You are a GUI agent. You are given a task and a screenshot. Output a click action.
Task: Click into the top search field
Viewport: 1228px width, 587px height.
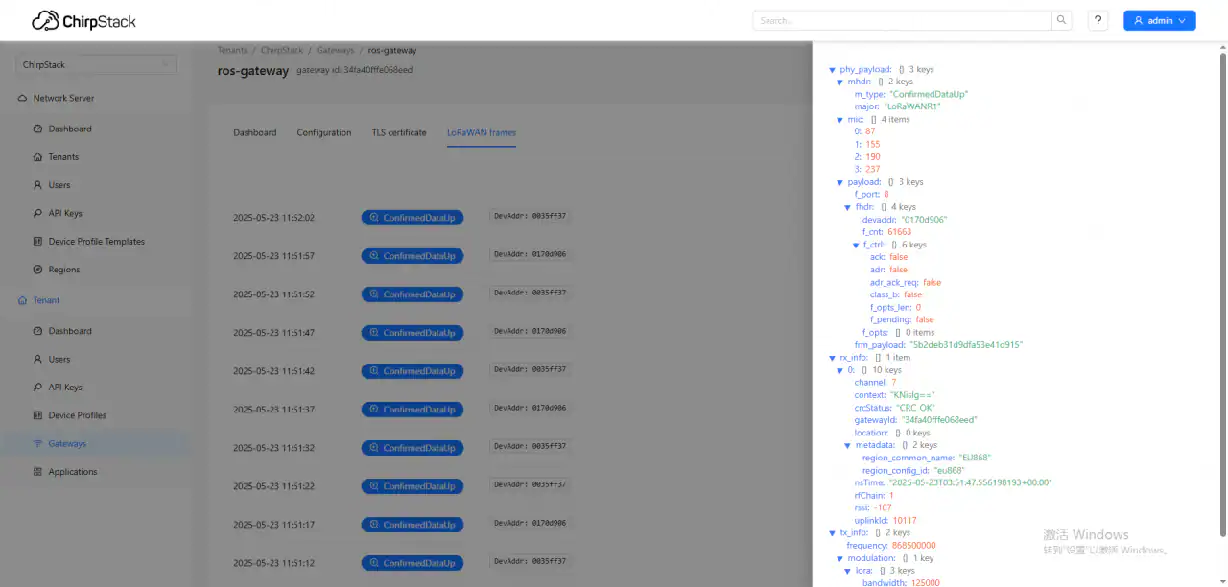click(x=901, y=20)
